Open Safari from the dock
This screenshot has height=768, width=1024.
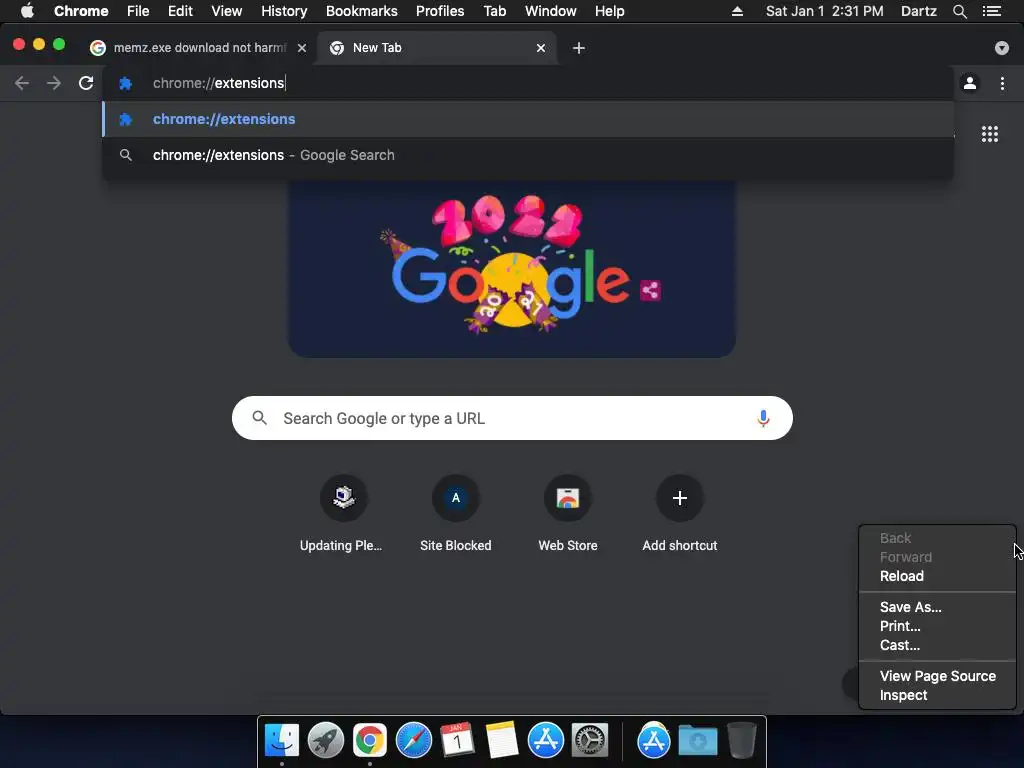[413, 741]
